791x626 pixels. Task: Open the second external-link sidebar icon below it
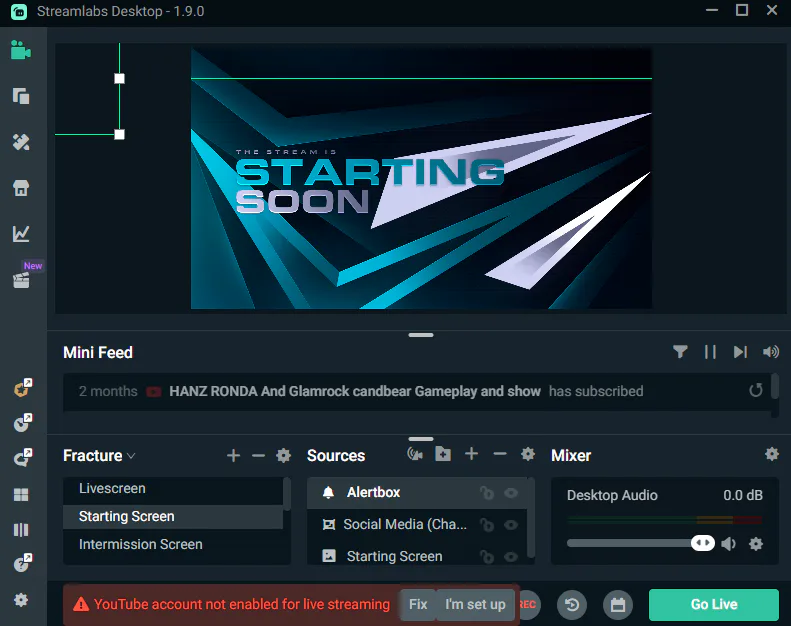[22, 423]
